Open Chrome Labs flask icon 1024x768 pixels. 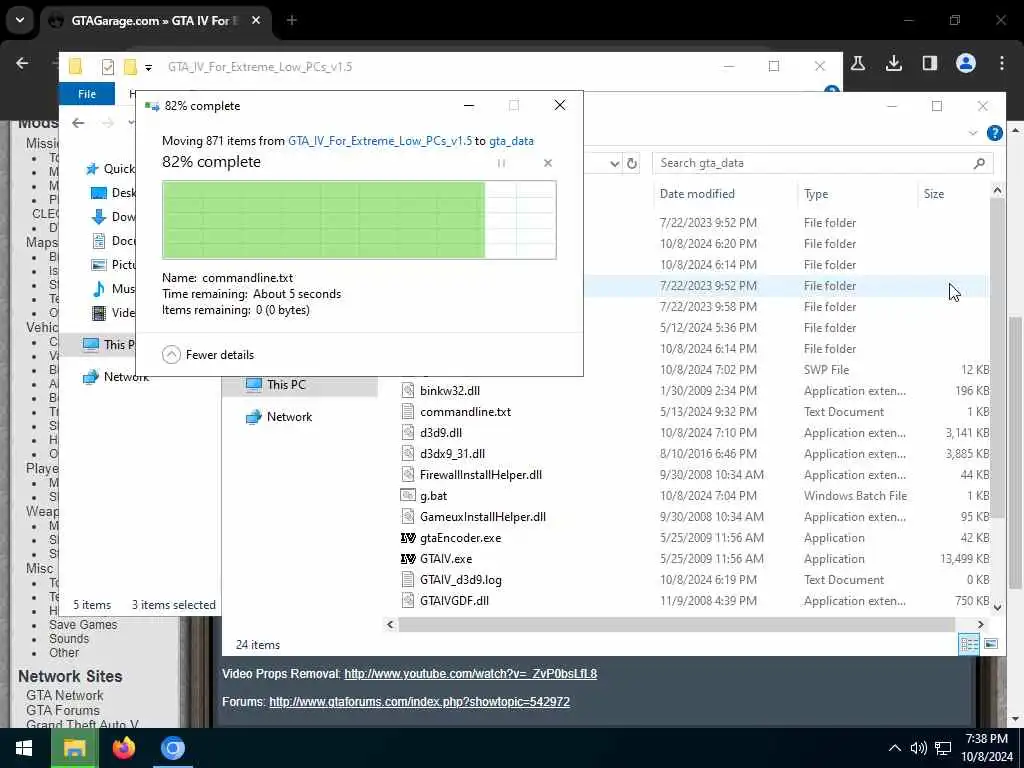(858, 63)
